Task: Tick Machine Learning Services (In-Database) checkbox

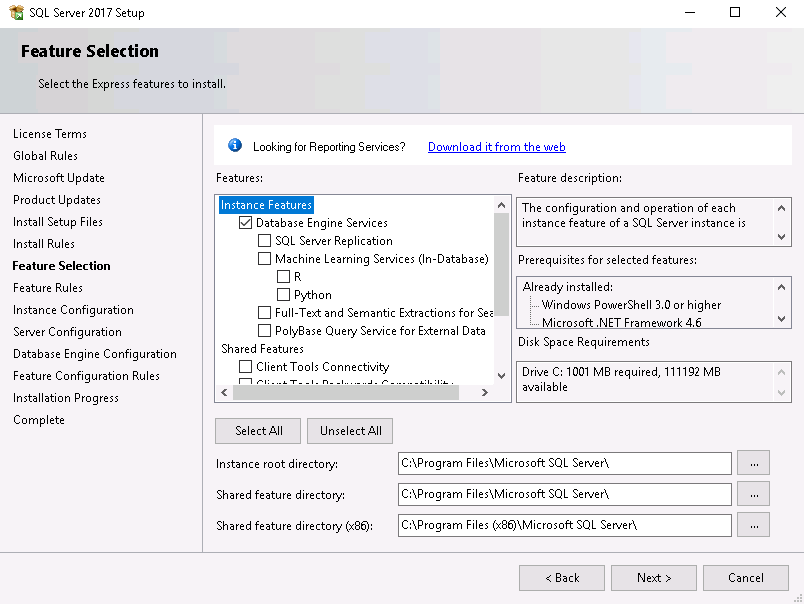Action: point(265,258)
